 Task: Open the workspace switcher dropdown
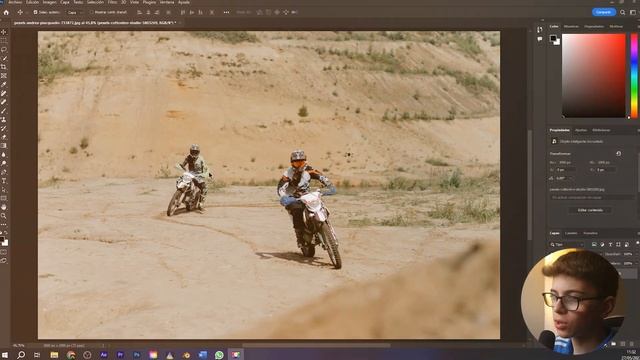633,12
